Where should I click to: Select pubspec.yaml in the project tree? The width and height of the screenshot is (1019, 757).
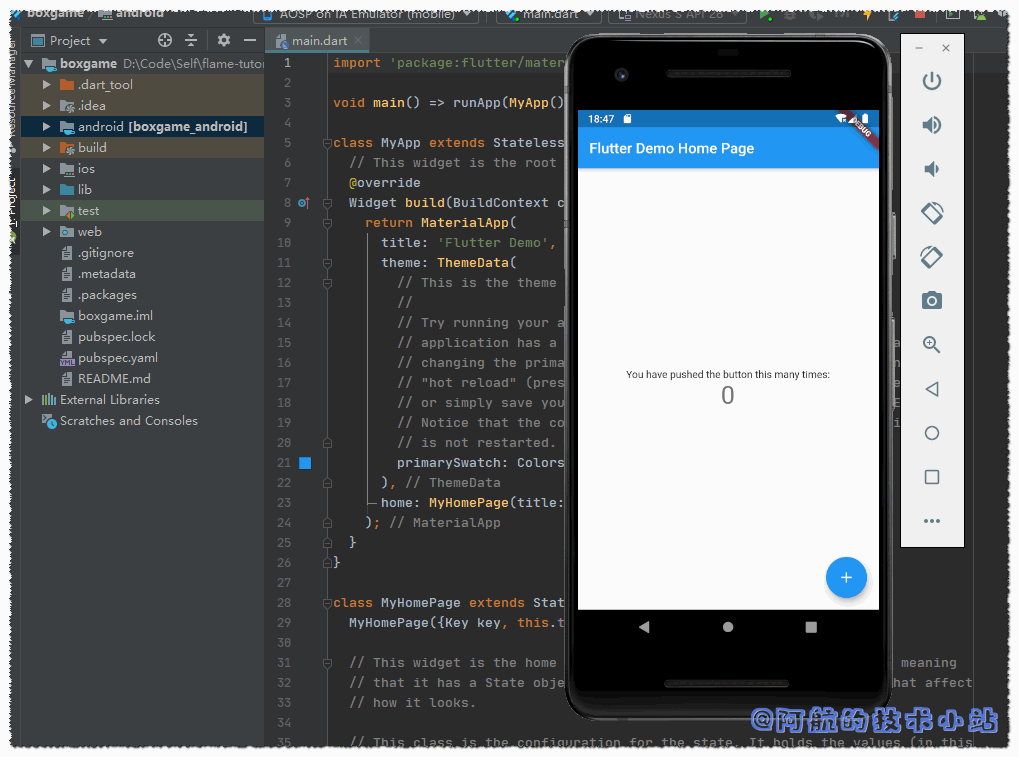(x=117, y=358)
